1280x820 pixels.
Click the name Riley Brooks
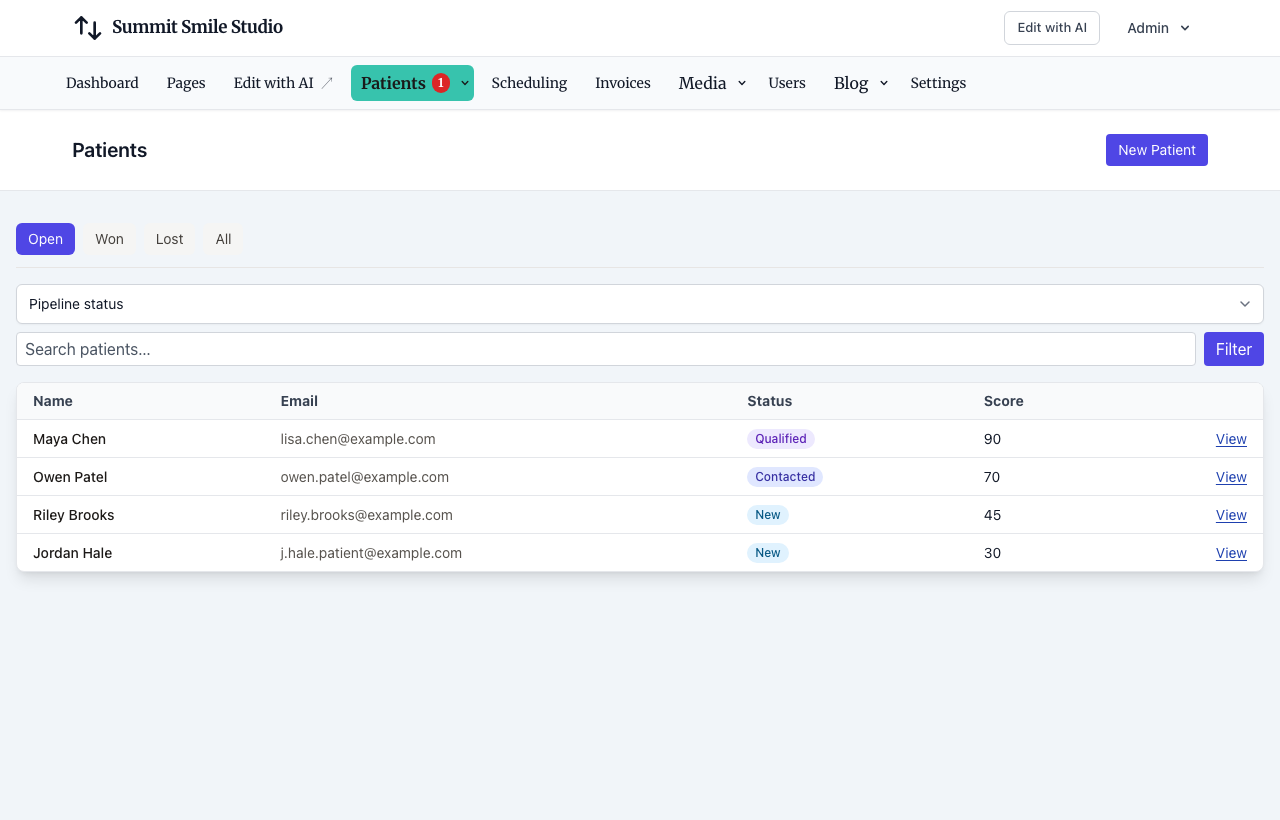[x=74, y=515]
